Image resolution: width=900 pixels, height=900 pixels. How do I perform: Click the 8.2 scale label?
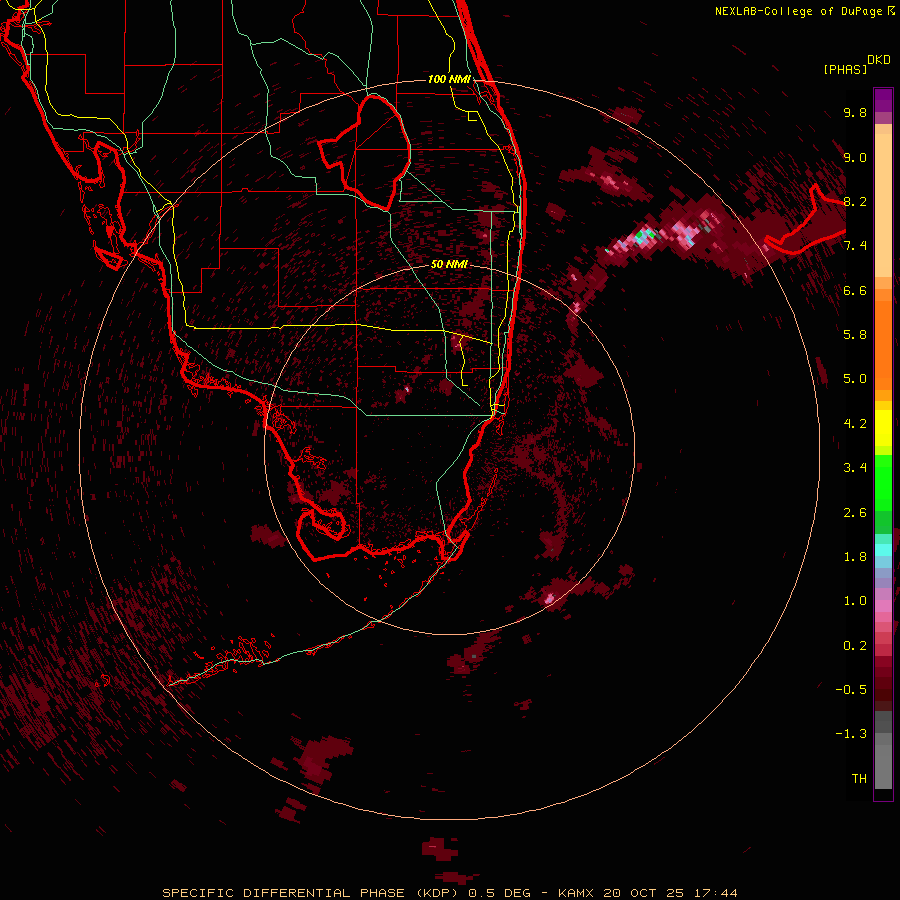[855, 201]
